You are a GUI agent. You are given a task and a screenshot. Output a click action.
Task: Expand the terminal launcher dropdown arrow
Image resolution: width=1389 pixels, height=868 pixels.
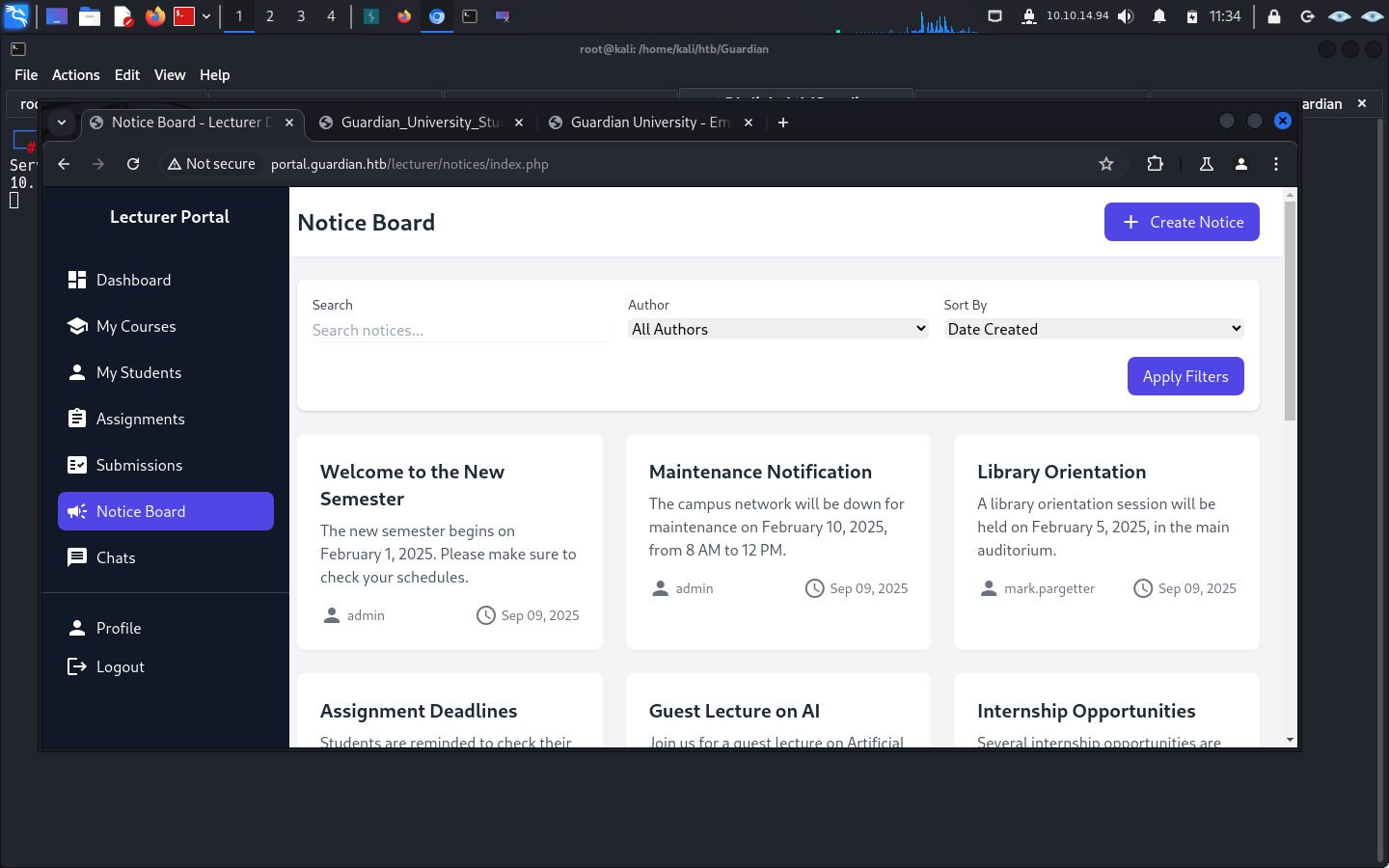(206, 16)
